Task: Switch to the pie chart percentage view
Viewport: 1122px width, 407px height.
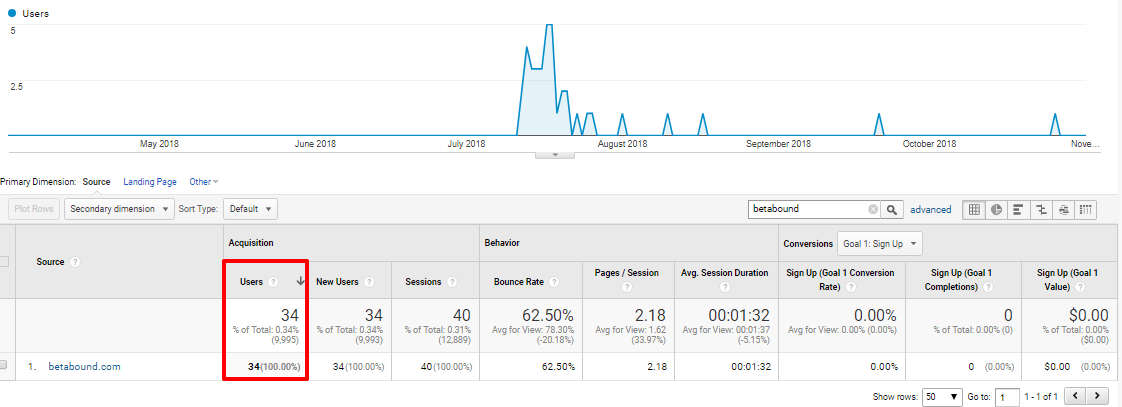Action: point(996,209)
